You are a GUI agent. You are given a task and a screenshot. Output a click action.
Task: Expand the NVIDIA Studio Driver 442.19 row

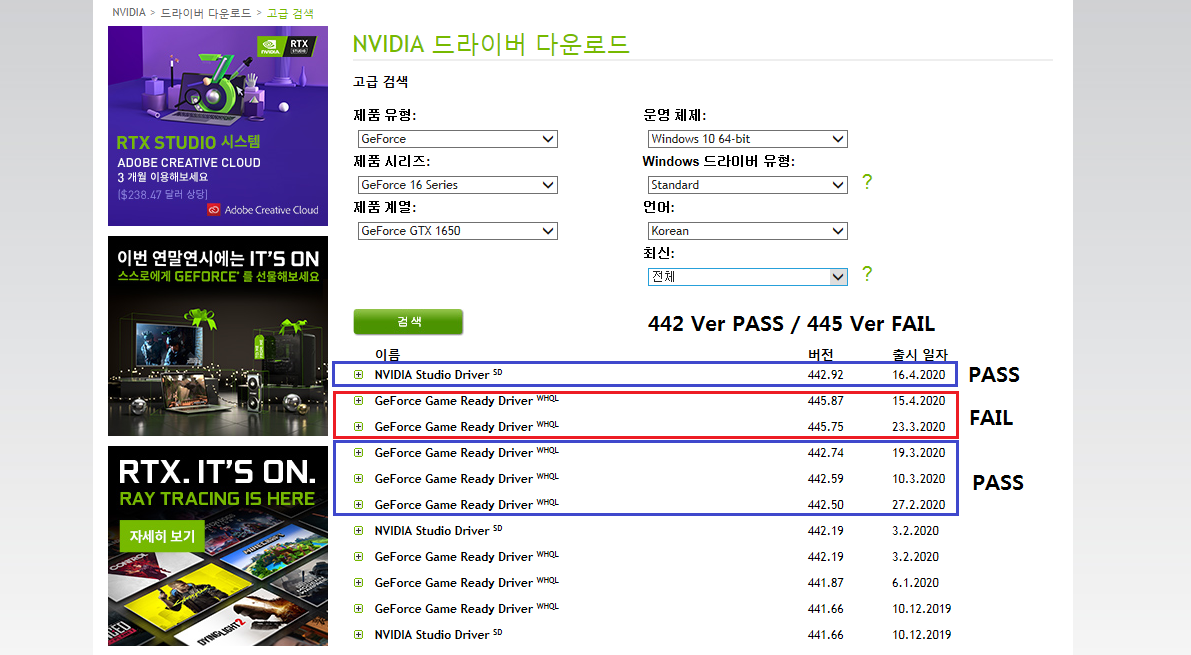359,530
